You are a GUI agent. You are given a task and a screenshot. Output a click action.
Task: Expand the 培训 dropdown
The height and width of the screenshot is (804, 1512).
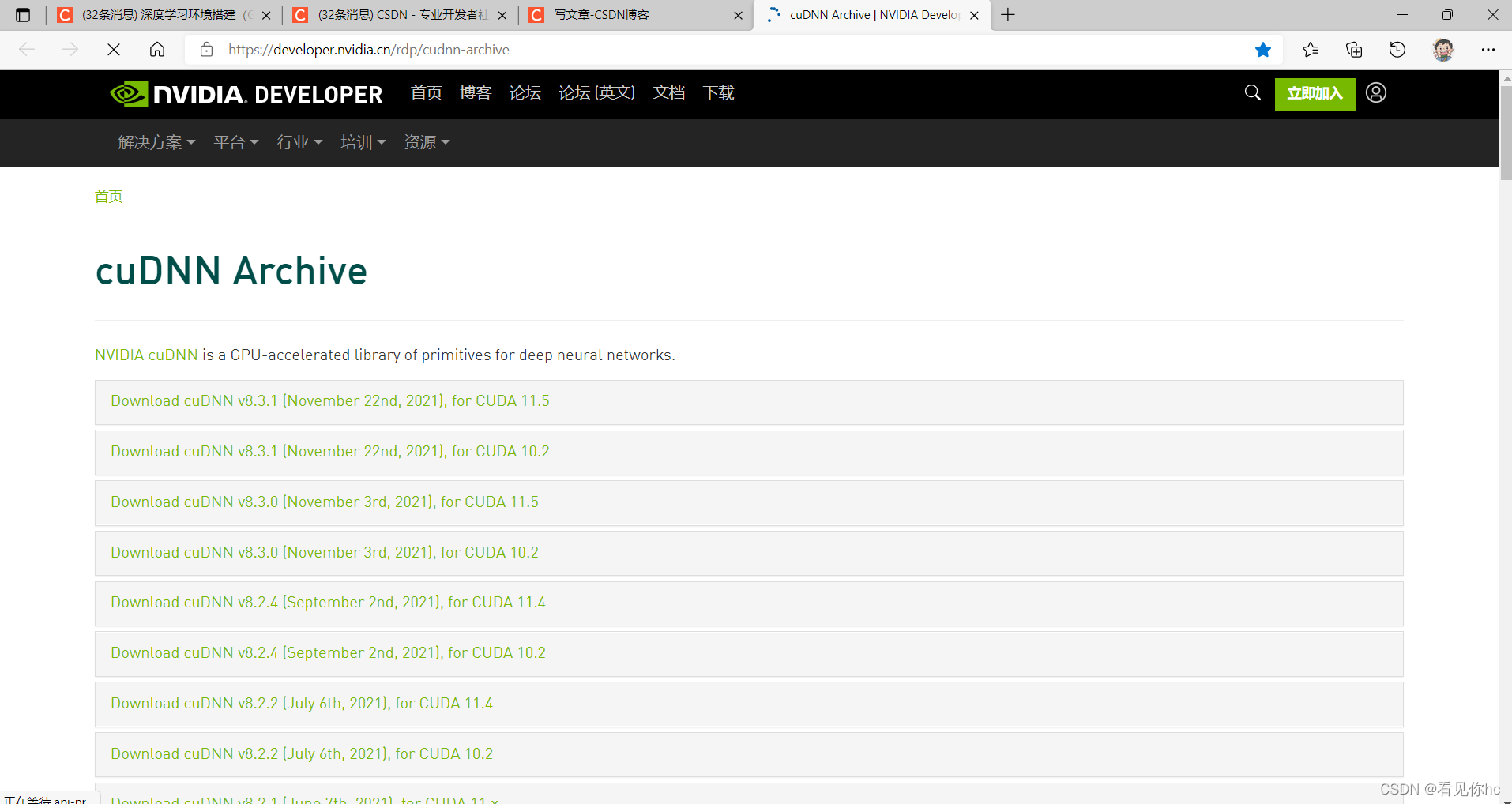coord(363,142)
